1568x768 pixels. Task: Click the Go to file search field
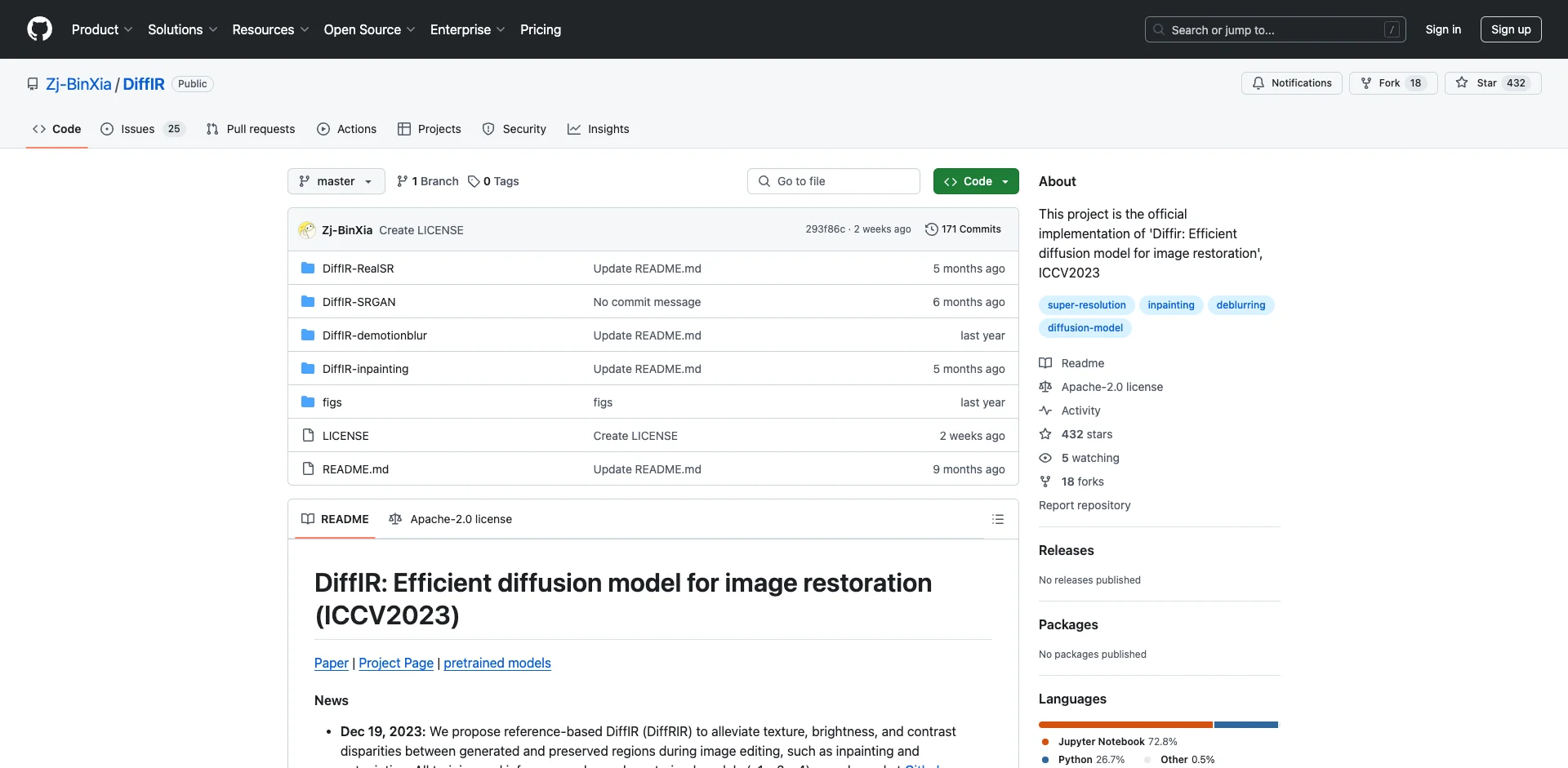(x=834, y=181)
